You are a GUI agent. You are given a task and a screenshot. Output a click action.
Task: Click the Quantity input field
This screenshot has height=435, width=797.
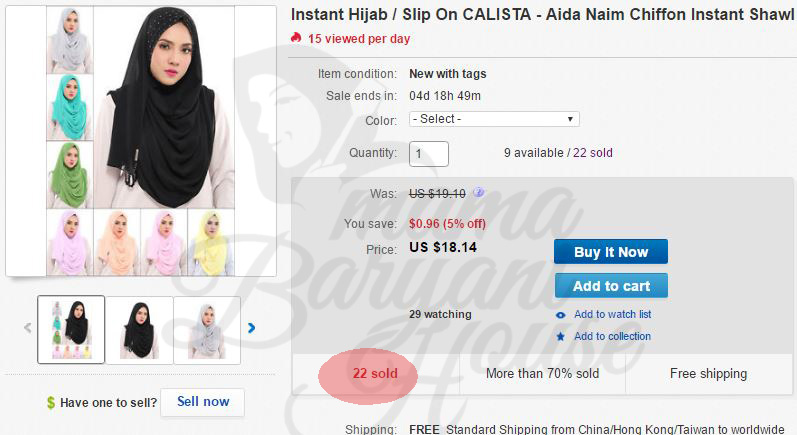coord(429,154)
